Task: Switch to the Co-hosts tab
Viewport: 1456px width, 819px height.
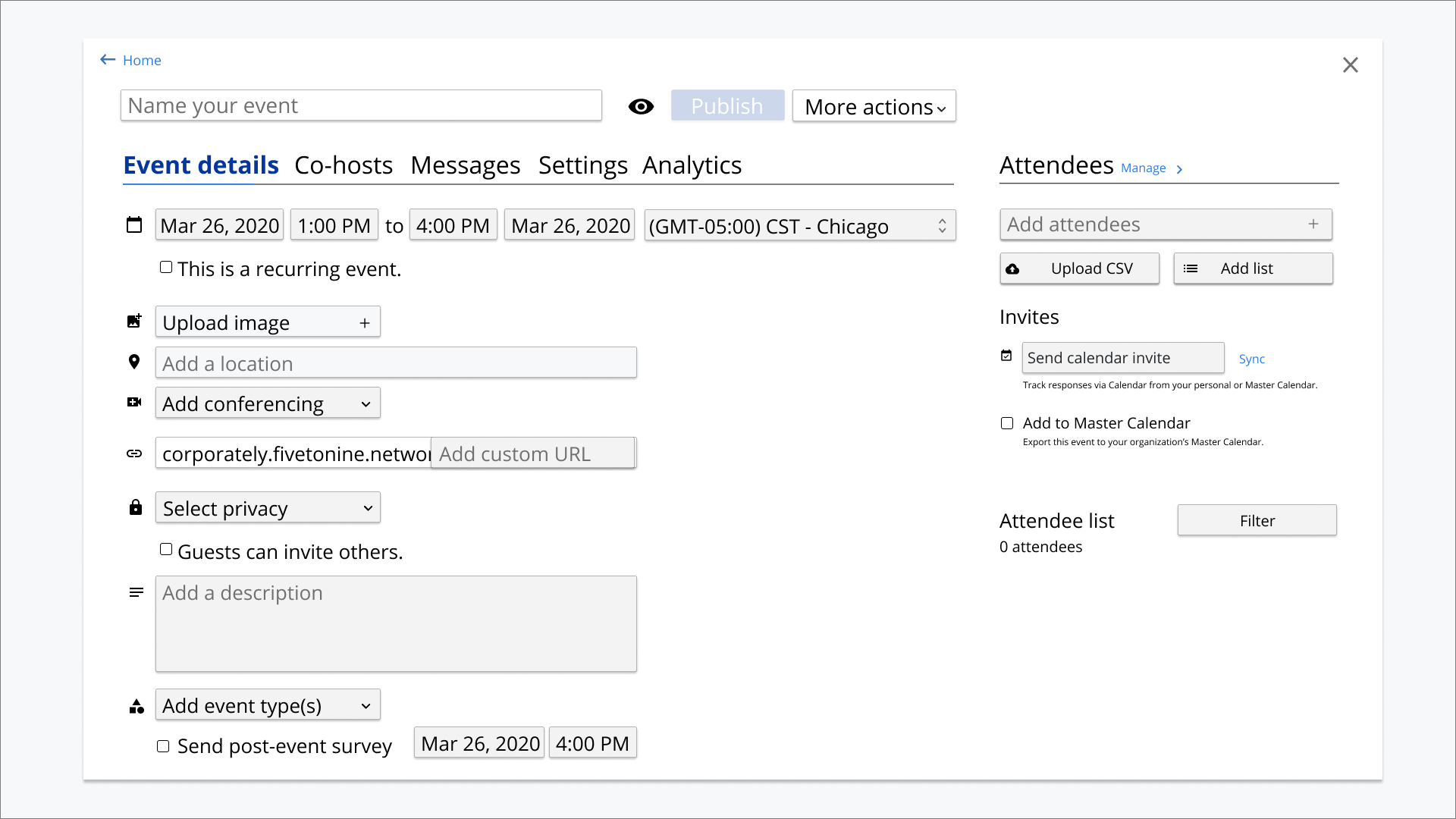Action: click(344, 165)
